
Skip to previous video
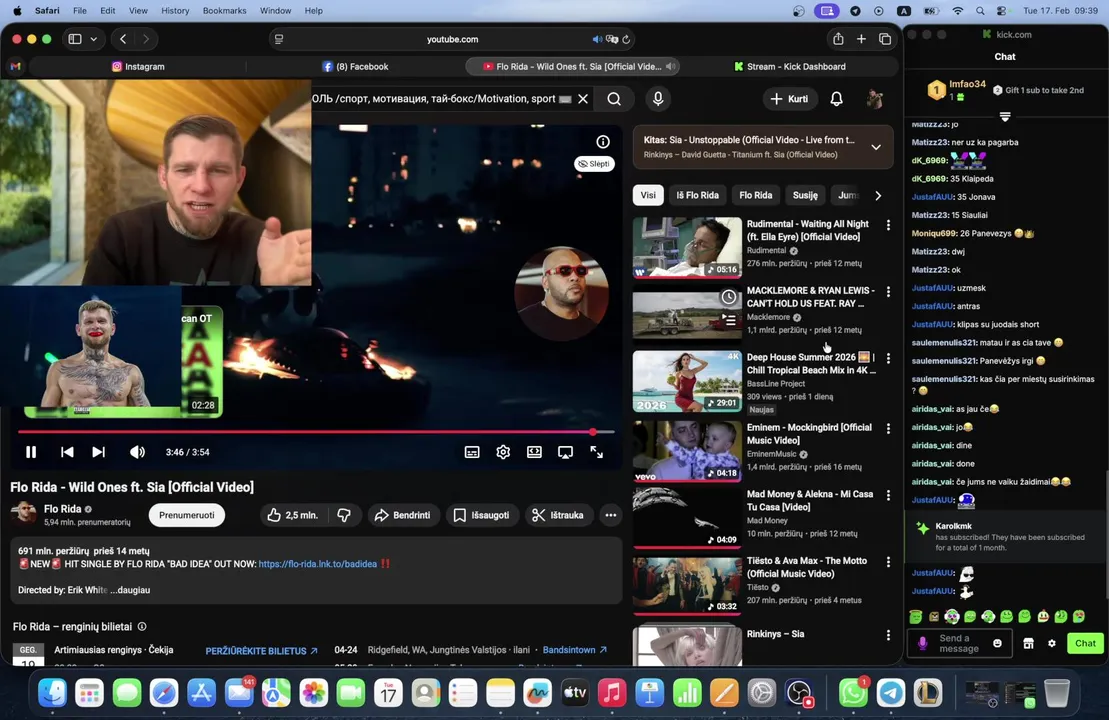pos(67,452)
